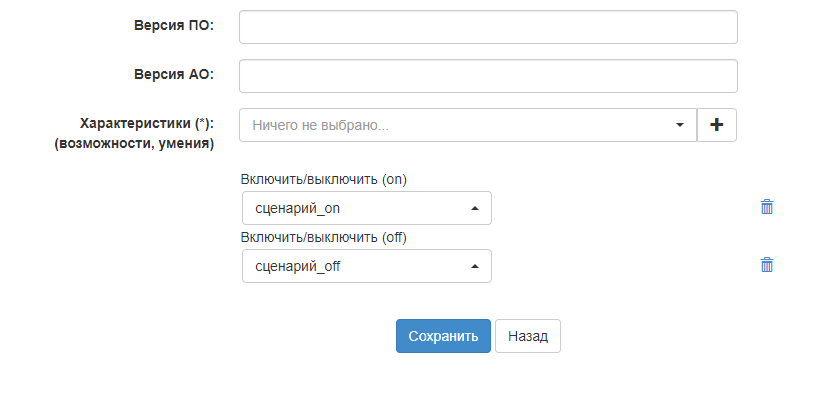Click the arrow inside сценарий_on select
Image resolution: width=828 pixels, height=413 pixels.
click(475, 208)
